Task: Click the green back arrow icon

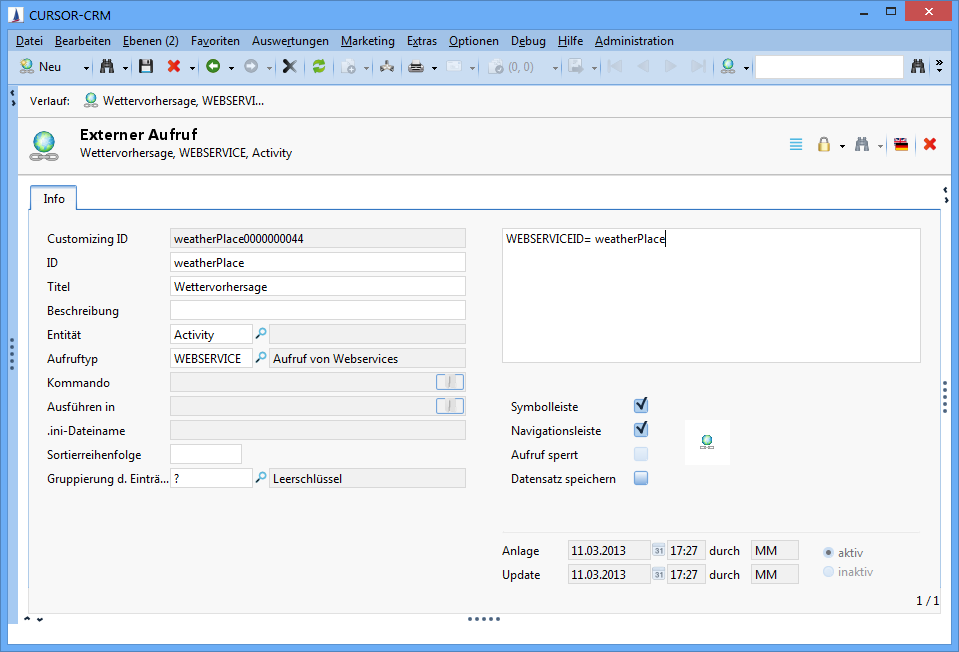Action: pos(212,67)
